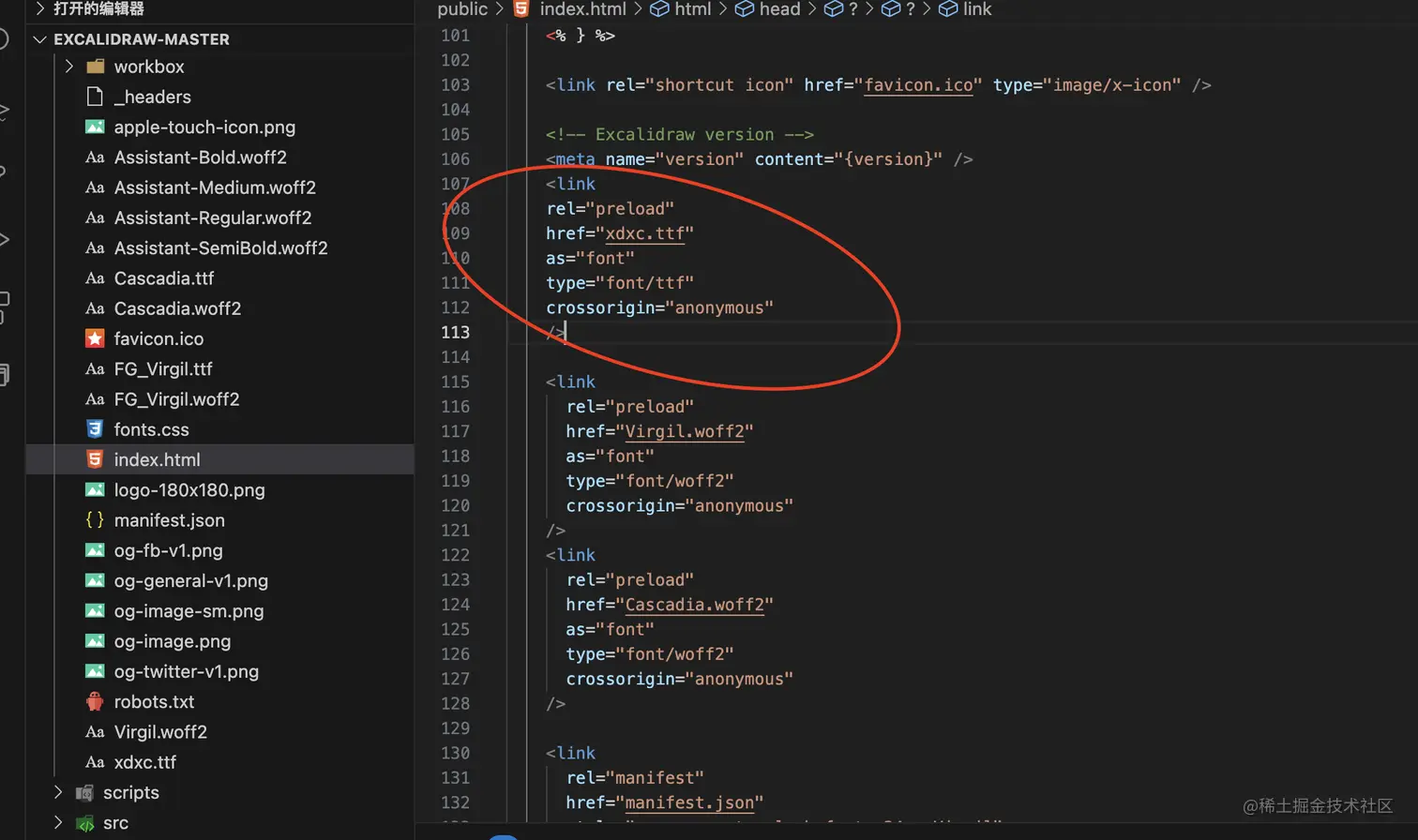
Task: Click logo-180x180.png image icon
Action: coord(95,489)
